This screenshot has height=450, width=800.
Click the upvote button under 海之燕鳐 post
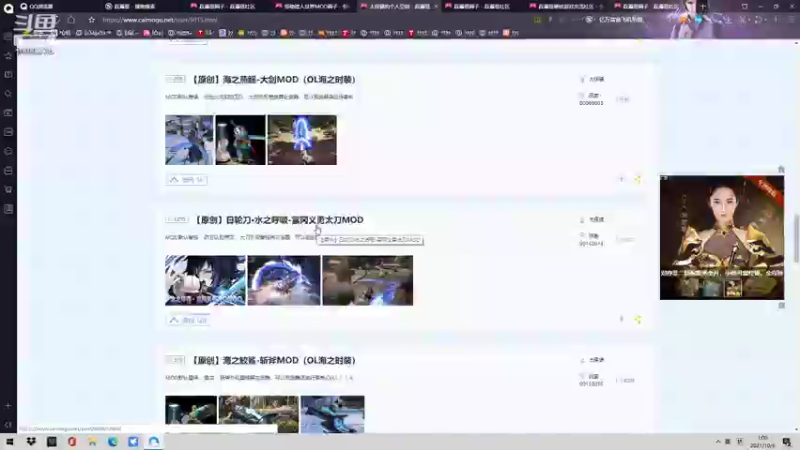coord(186,180)
